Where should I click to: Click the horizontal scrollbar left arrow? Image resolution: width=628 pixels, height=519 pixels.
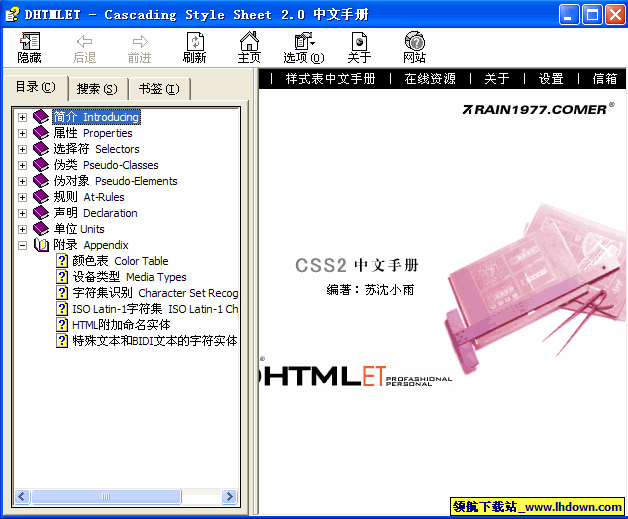pos(22,497)
